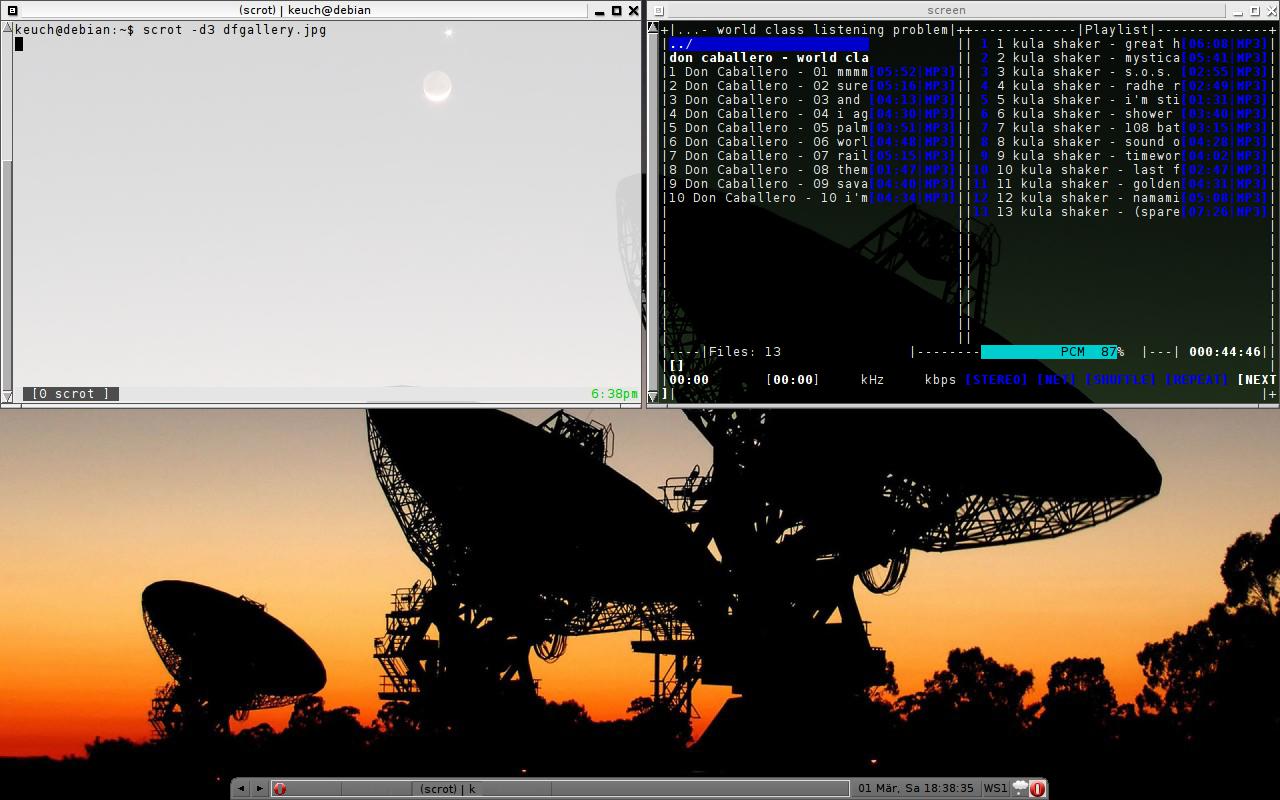The height and width of the screenshot is (800, 1280).
Task: Click the Opera icon in taskbar window list
Action: coord(280,788)
